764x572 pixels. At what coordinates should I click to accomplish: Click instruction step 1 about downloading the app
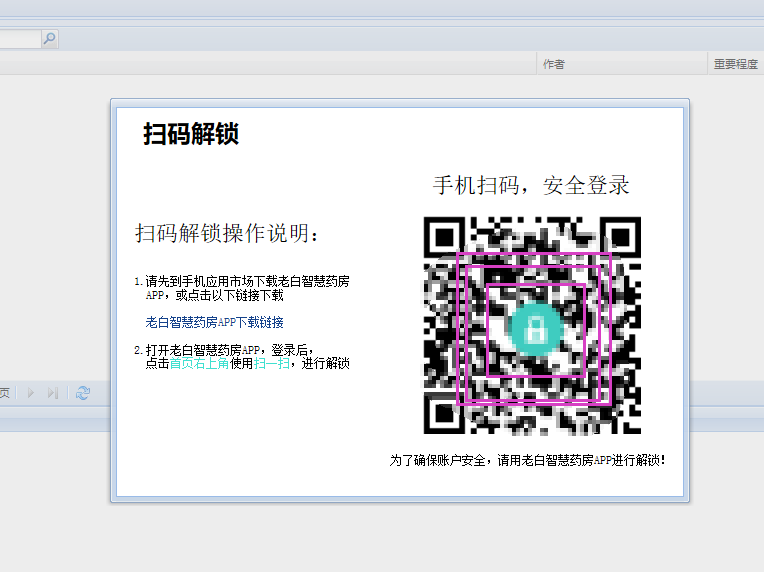coord(242,288)
